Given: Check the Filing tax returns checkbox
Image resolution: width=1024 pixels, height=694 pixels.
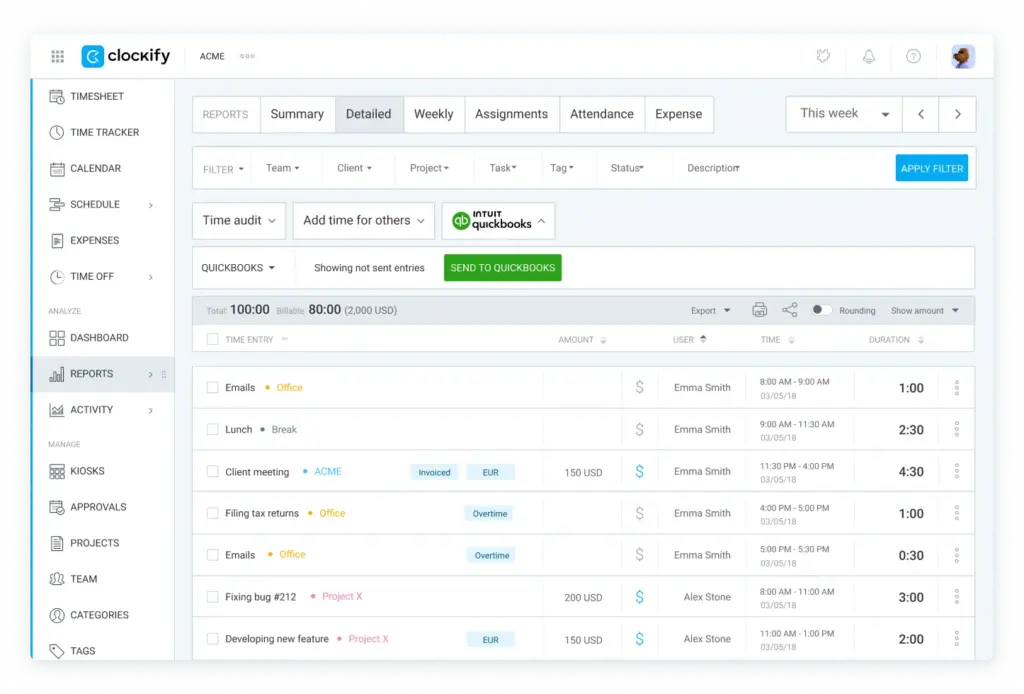Looking at the screenshot, I should pos(212,513).
